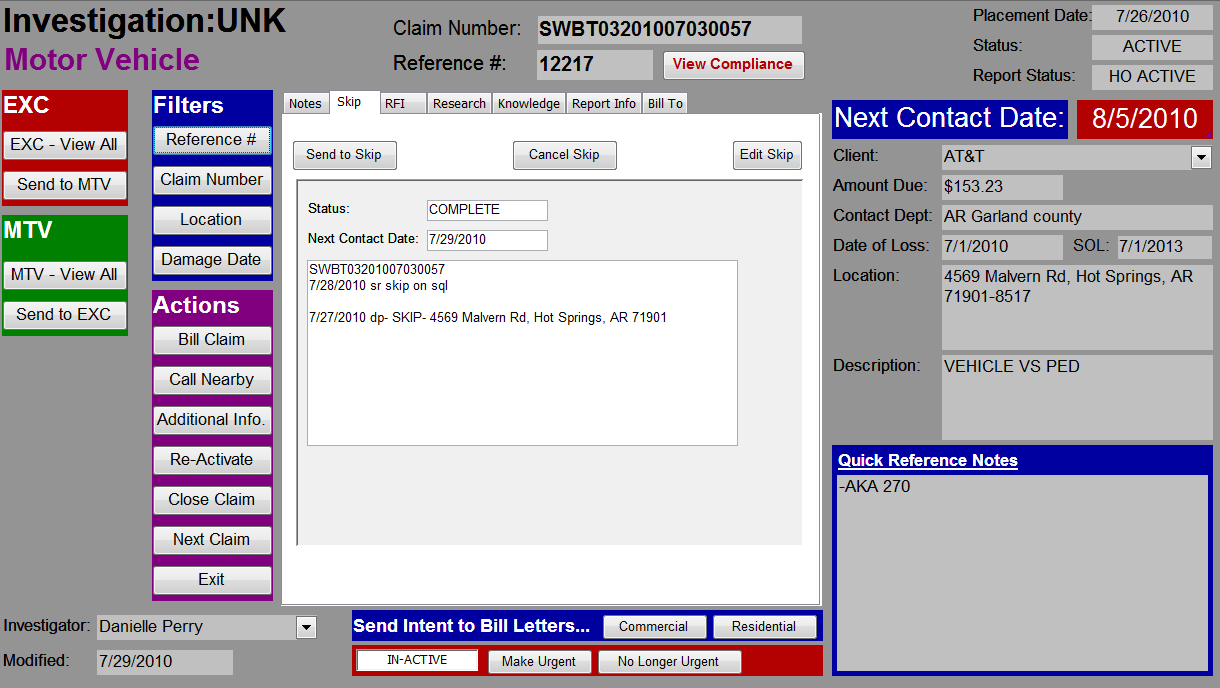
Task: Click the skip Status field
Action: pos(487,210)
